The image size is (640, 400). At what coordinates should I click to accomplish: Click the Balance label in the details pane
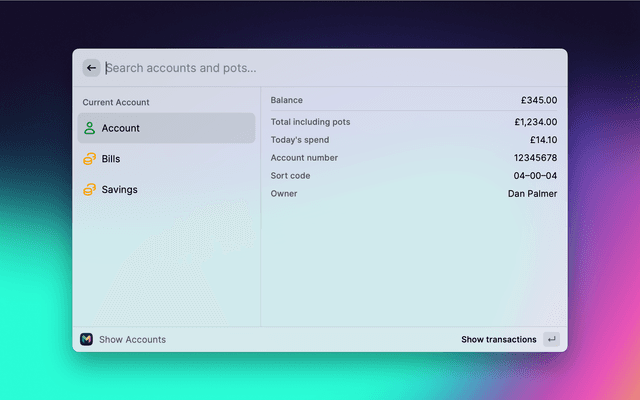click(x=286, y=100)
